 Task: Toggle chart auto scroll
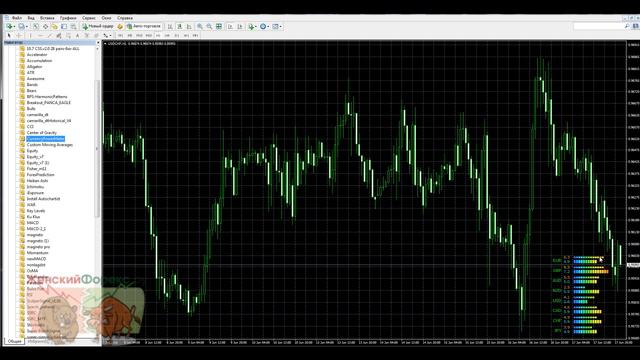pyautogui.click(x=230, y=27)
